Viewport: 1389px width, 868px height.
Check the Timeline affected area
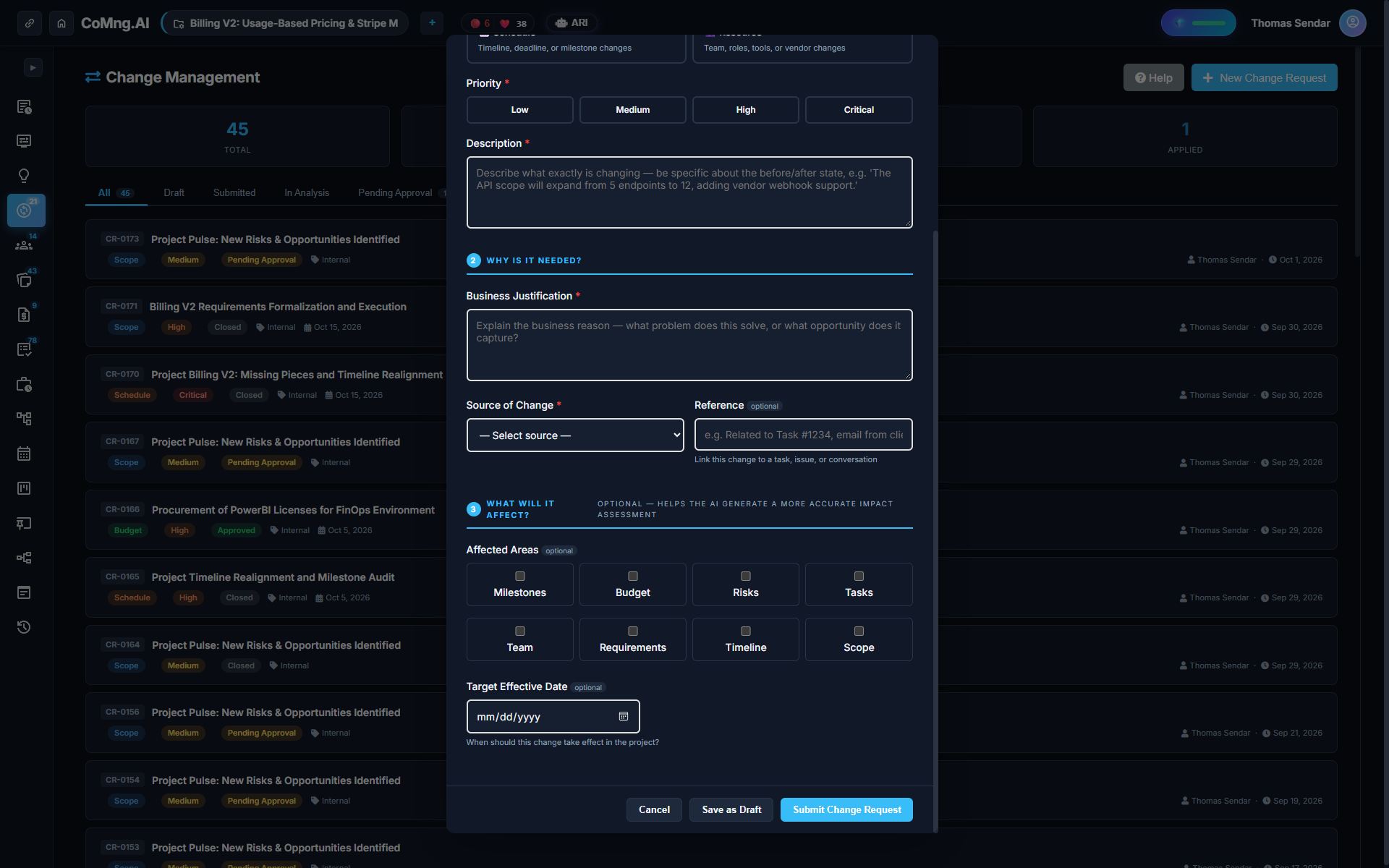746,631
